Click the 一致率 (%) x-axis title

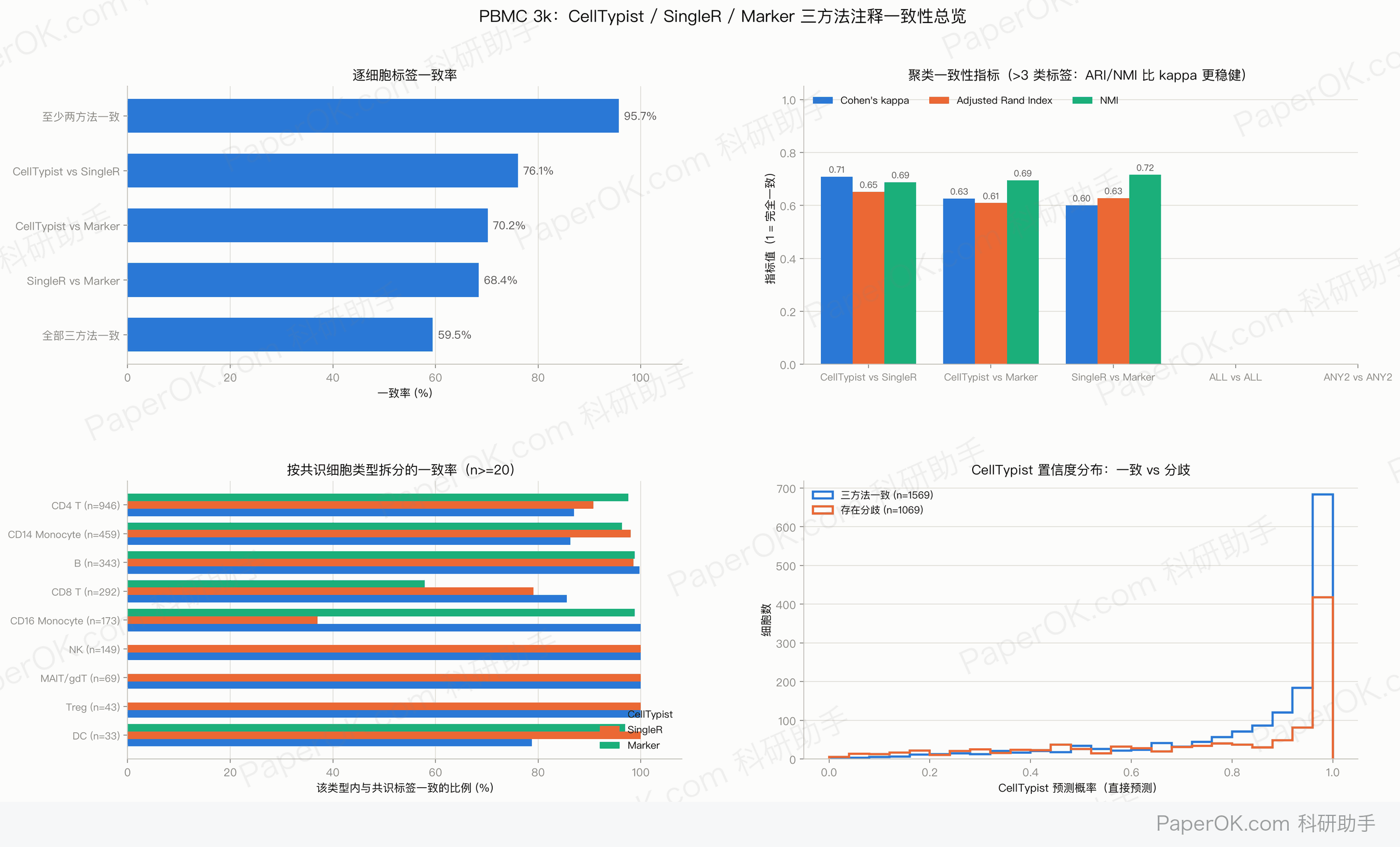405,393
